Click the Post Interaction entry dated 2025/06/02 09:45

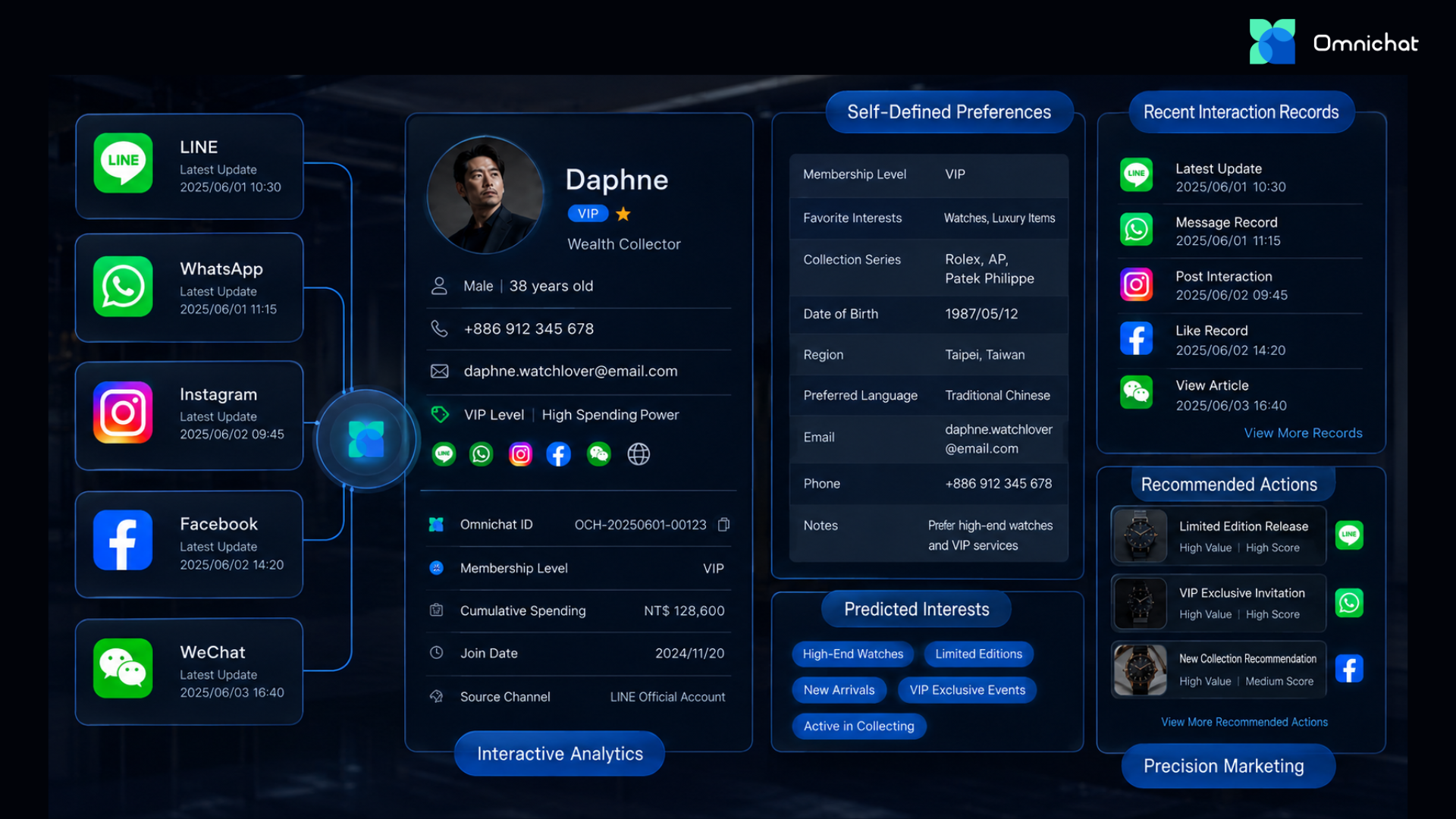pos(1241,286)
